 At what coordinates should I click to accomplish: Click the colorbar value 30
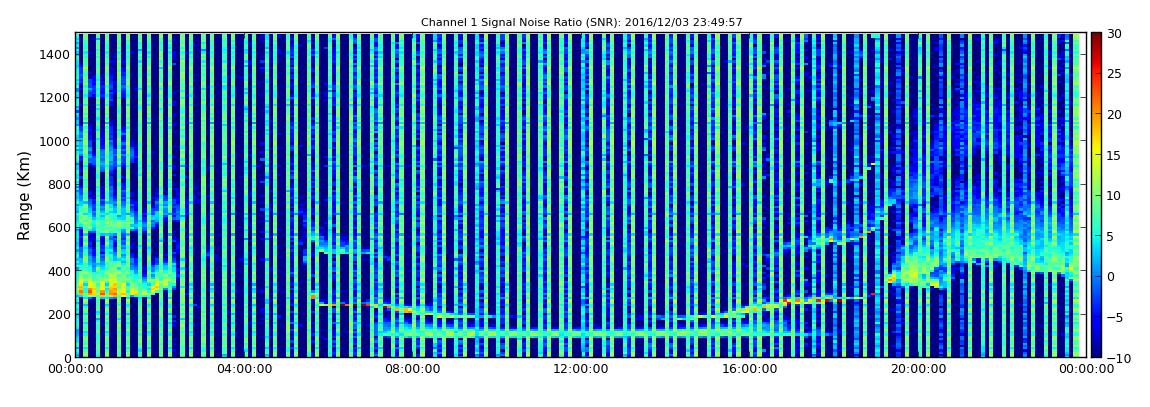point(1115,34)
